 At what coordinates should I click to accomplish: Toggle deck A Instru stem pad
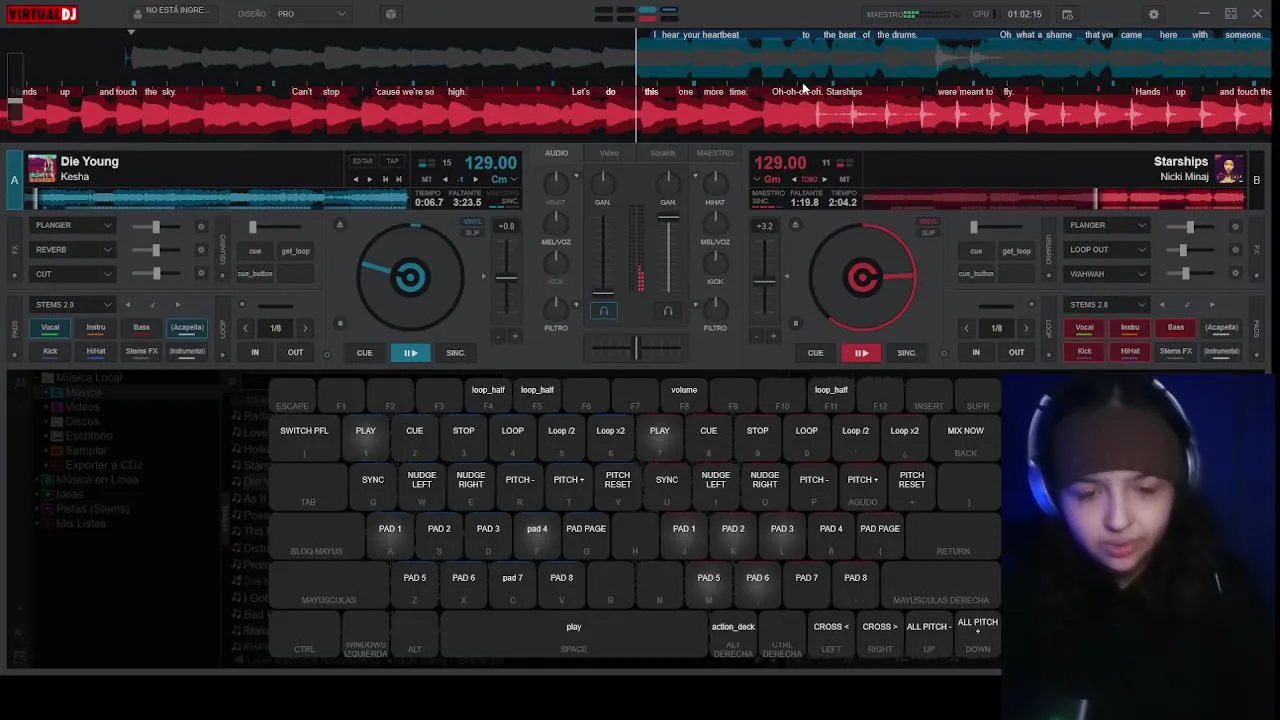96,327
